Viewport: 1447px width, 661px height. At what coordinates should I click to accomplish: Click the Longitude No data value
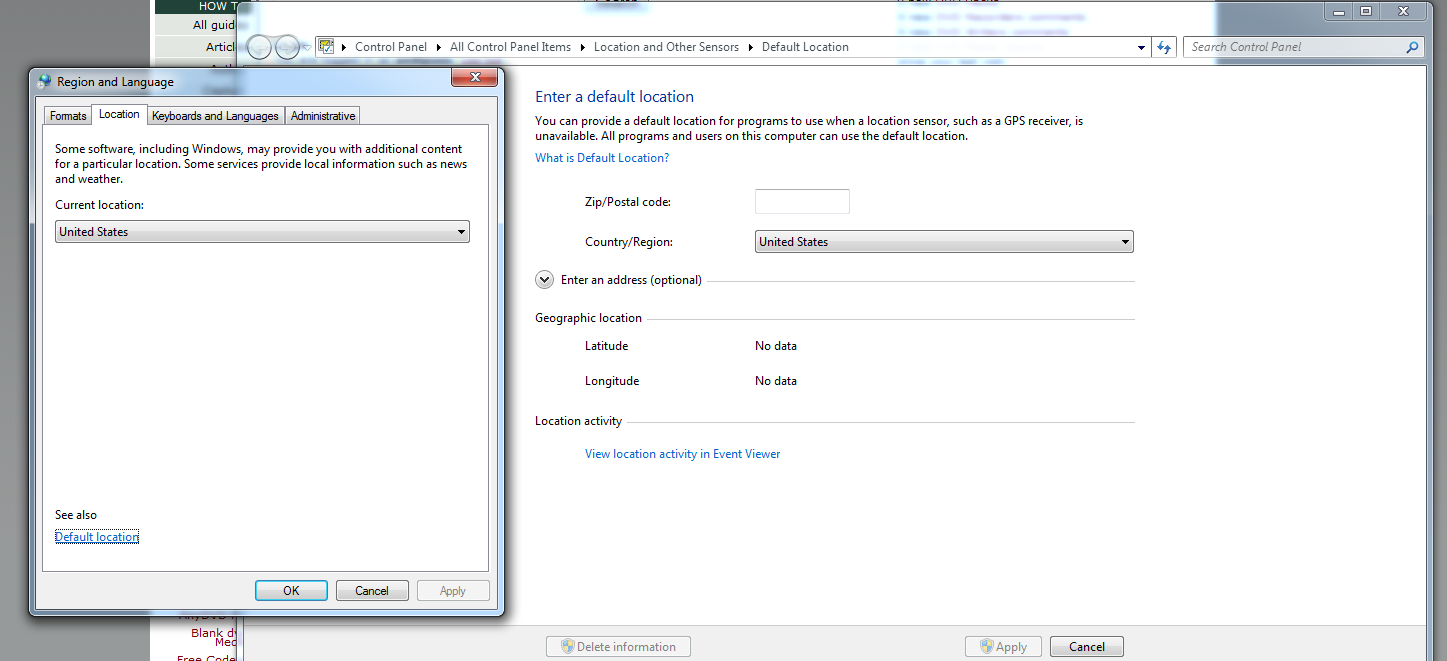(x=776, y=381)
